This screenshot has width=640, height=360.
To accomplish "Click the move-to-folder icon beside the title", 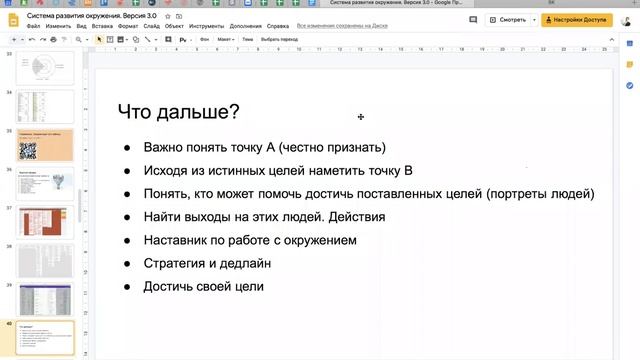I will point(179,16).
